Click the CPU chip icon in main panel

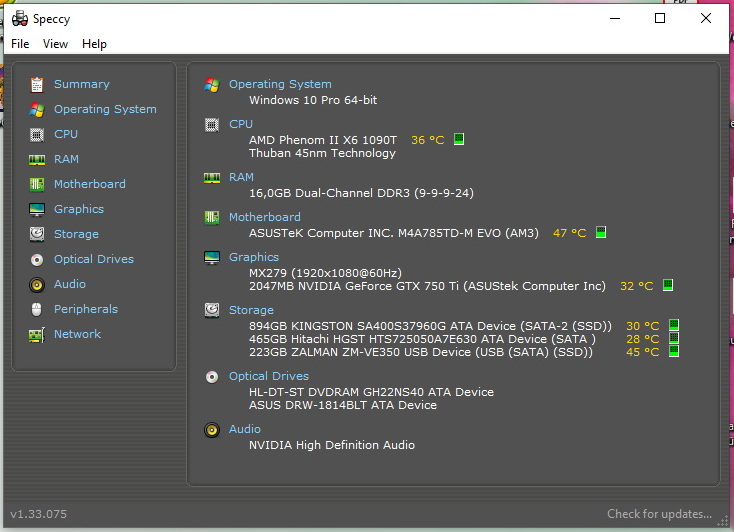click(x=212, y=125)
